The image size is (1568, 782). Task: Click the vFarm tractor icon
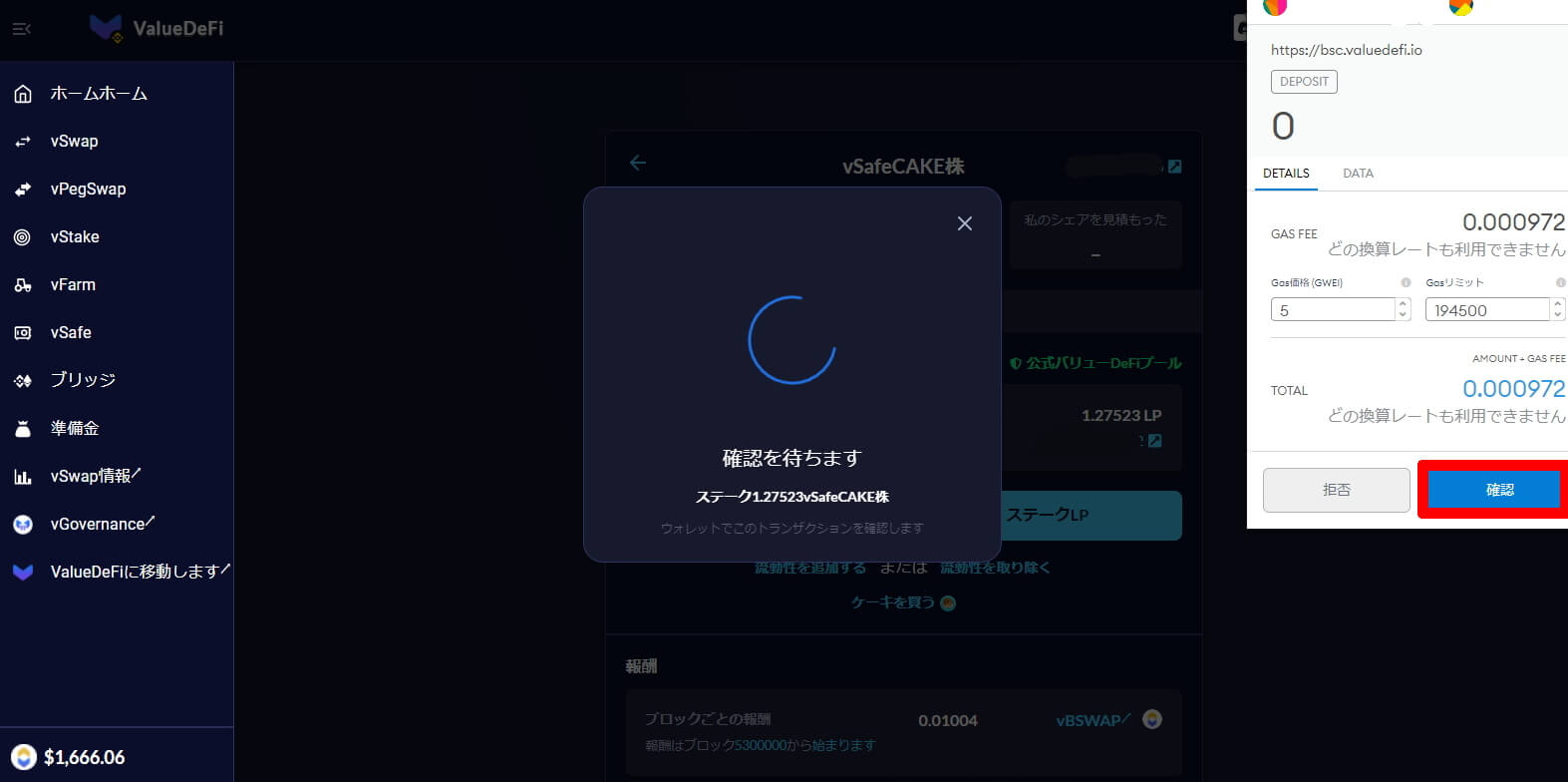pyautogui.click(x=23, y=285)
